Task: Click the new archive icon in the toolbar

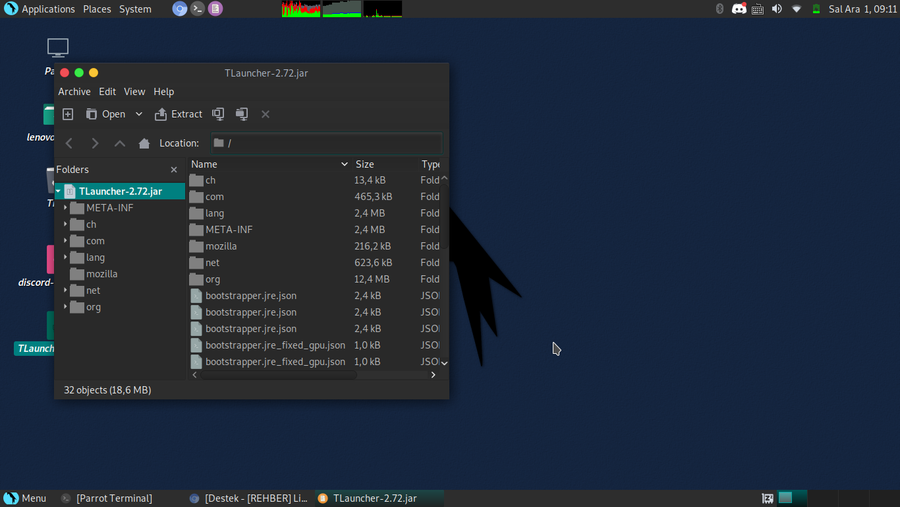Action: pos(68,114)
